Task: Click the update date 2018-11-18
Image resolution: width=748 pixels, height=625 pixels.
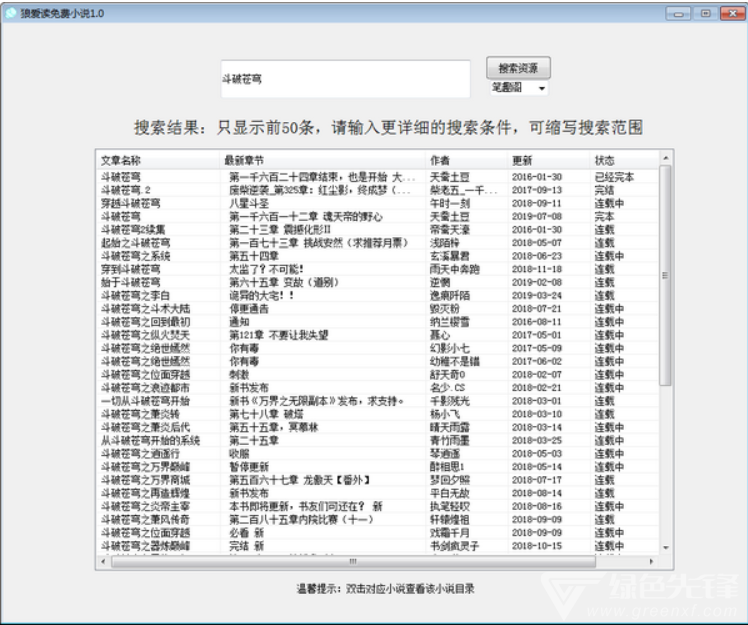Action: pos(537,269)
